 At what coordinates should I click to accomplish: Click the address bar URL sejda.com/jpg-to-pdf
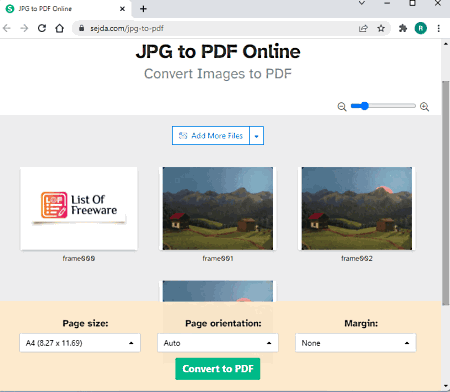[127, 28]
